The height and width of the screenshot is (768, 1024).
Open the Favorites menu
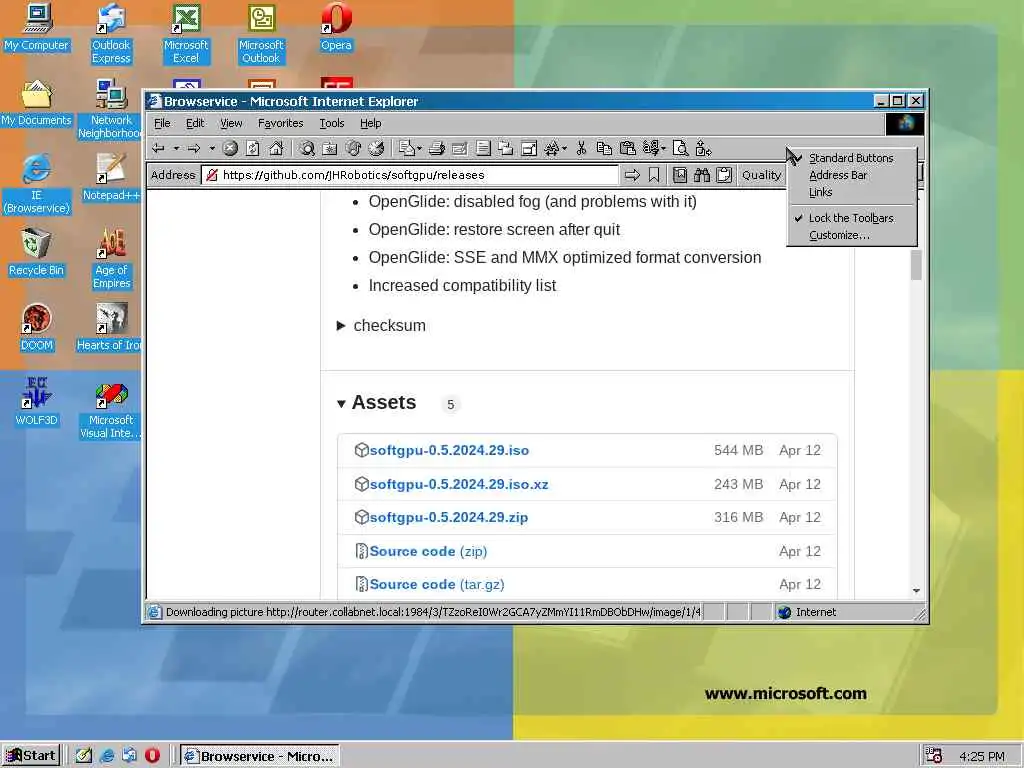coord(280,123)
